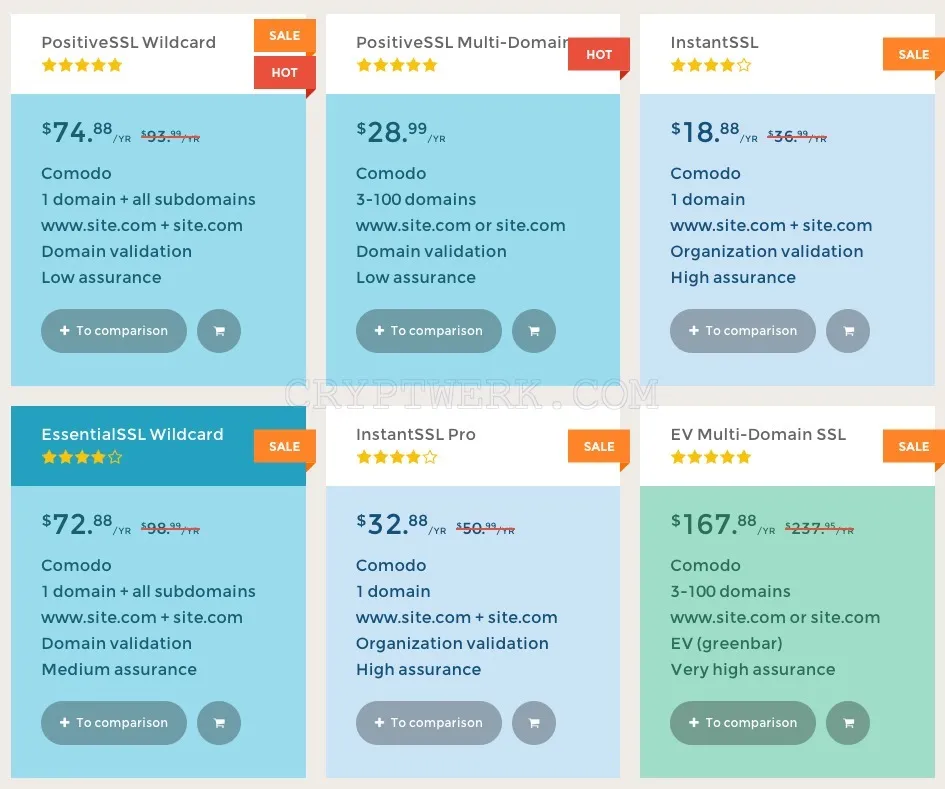Add InstantSSL Pro to comparison
Image resolution: width=945 pixels, height=789 pixels.
pos(429,723)
